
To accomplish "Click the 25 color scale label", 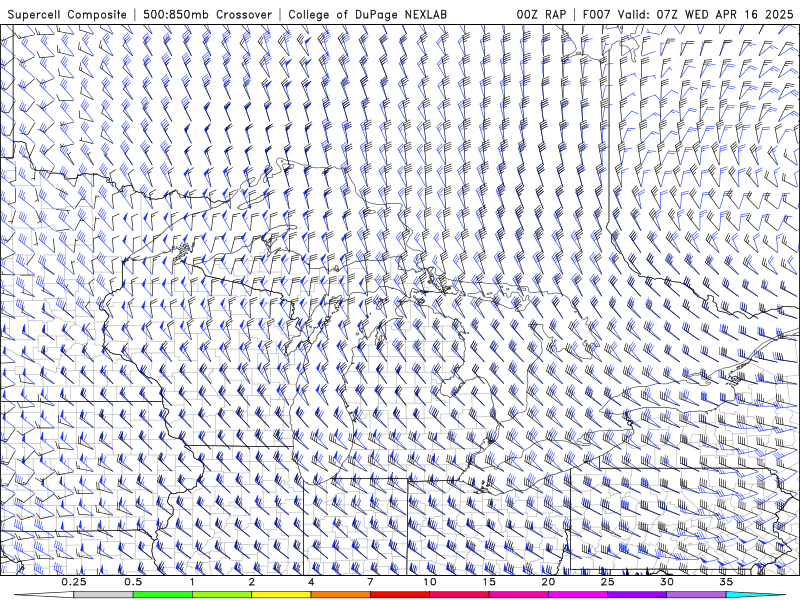I will (607, 582).
